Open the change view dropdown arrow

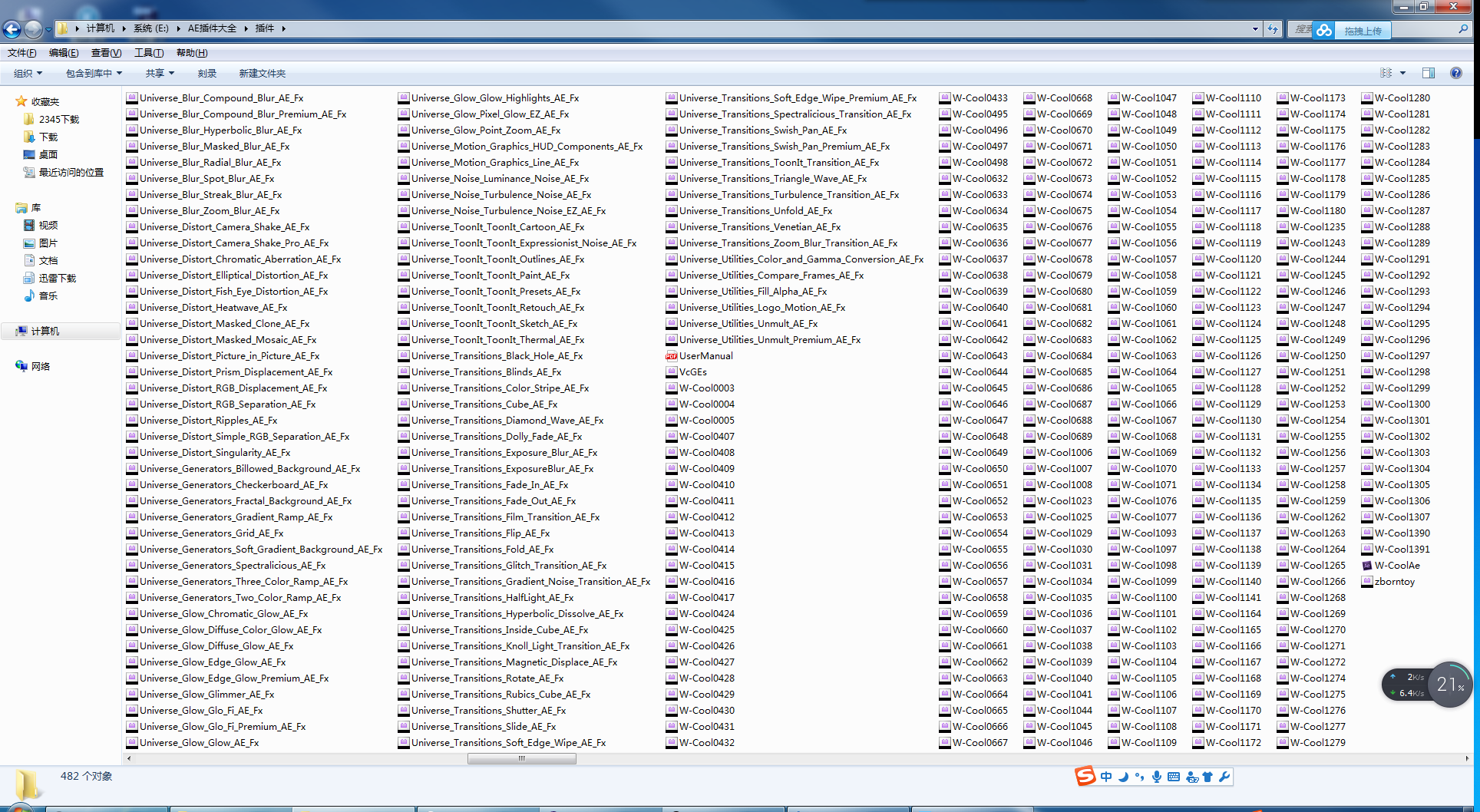(1402, 73)
